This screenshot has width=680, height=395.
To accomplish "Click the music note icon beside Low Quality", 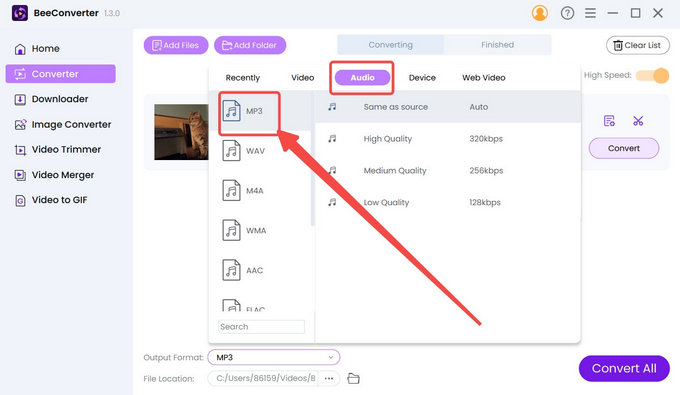I will 332,202.
